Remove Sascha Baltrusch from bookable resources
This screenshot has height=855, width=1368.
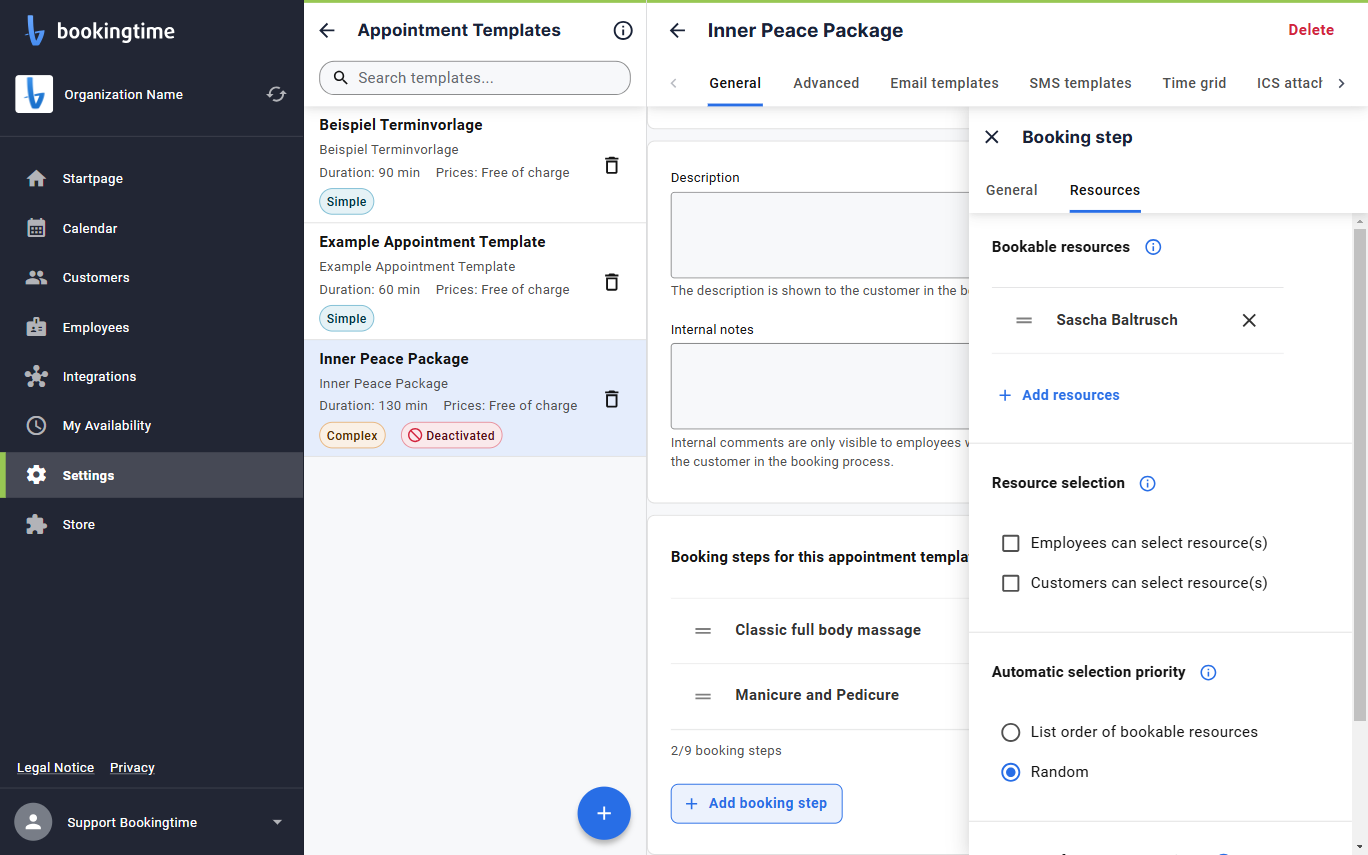(1249, 320)
